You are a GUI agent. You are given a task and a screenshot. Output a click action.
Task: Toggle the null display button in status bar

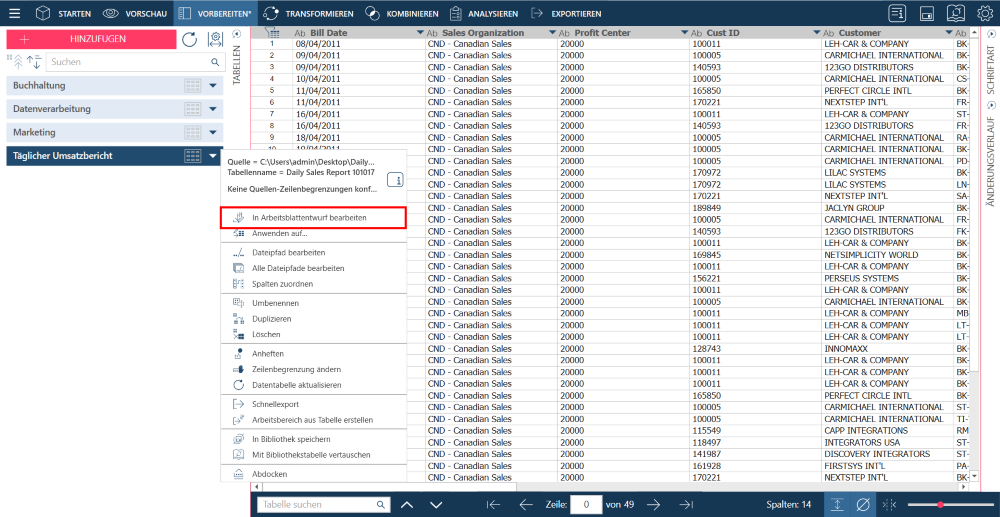863,505
